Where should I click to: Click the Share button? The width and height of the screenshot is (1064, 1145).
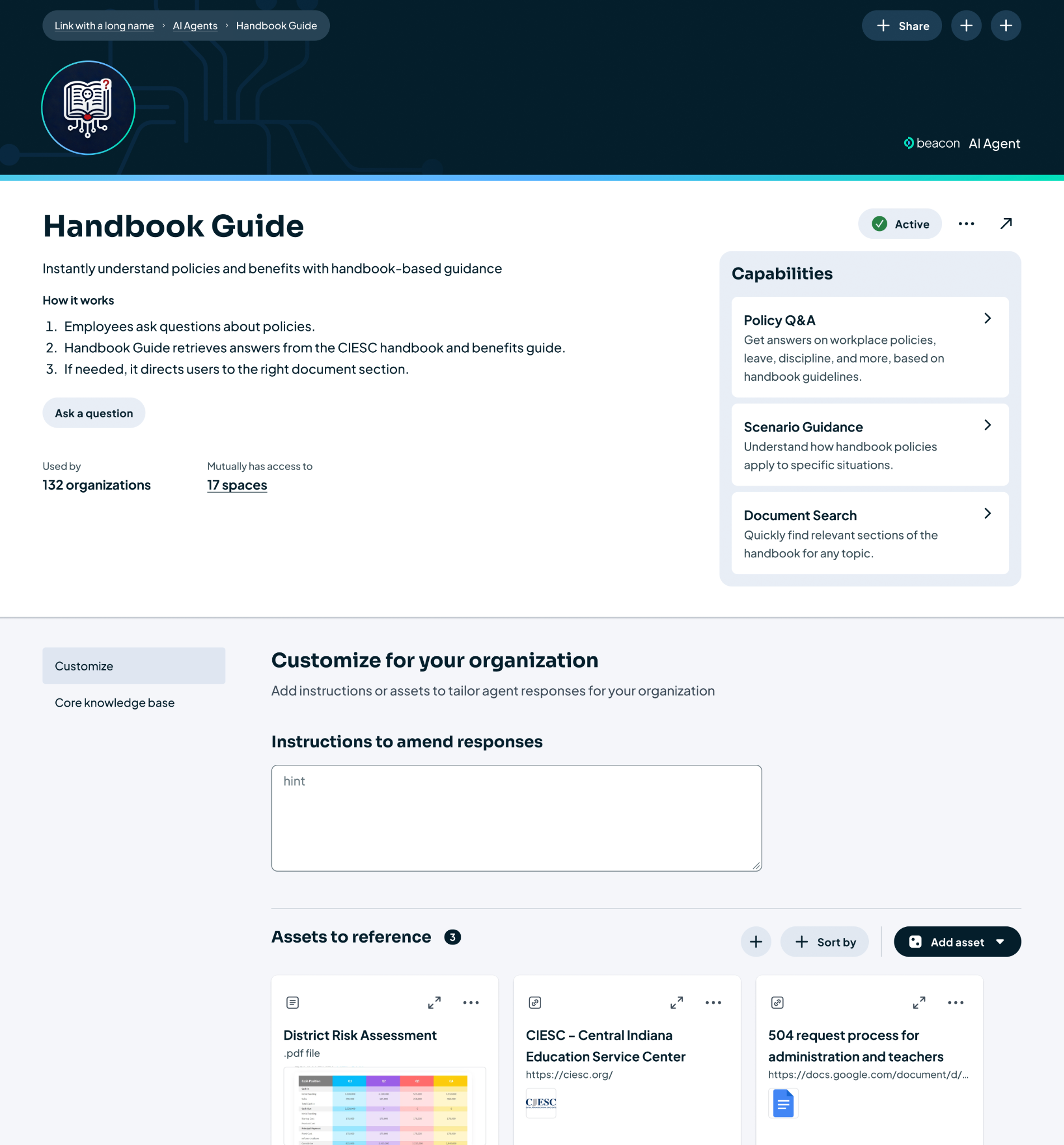(901, 26)
